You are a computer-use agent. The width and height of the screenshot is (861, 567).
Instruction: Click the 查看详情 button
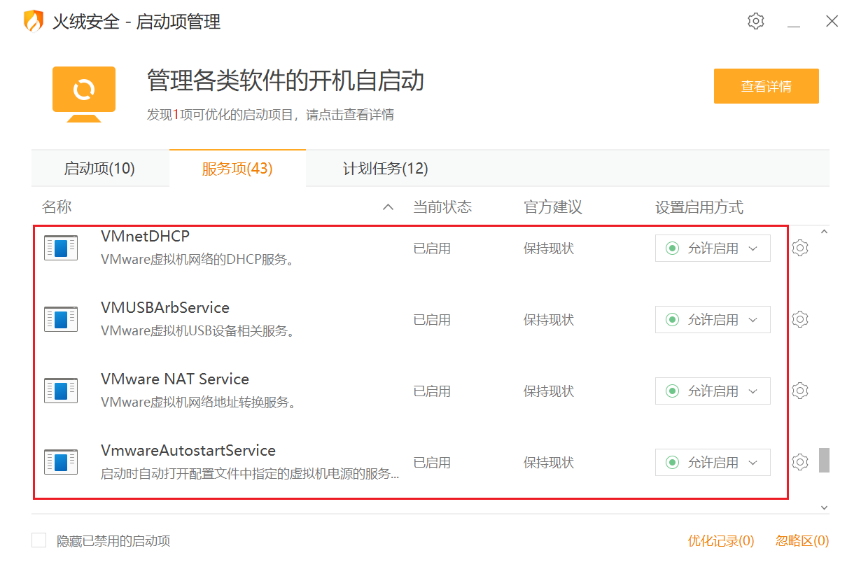pyautogui.click(x=766, y=86)
